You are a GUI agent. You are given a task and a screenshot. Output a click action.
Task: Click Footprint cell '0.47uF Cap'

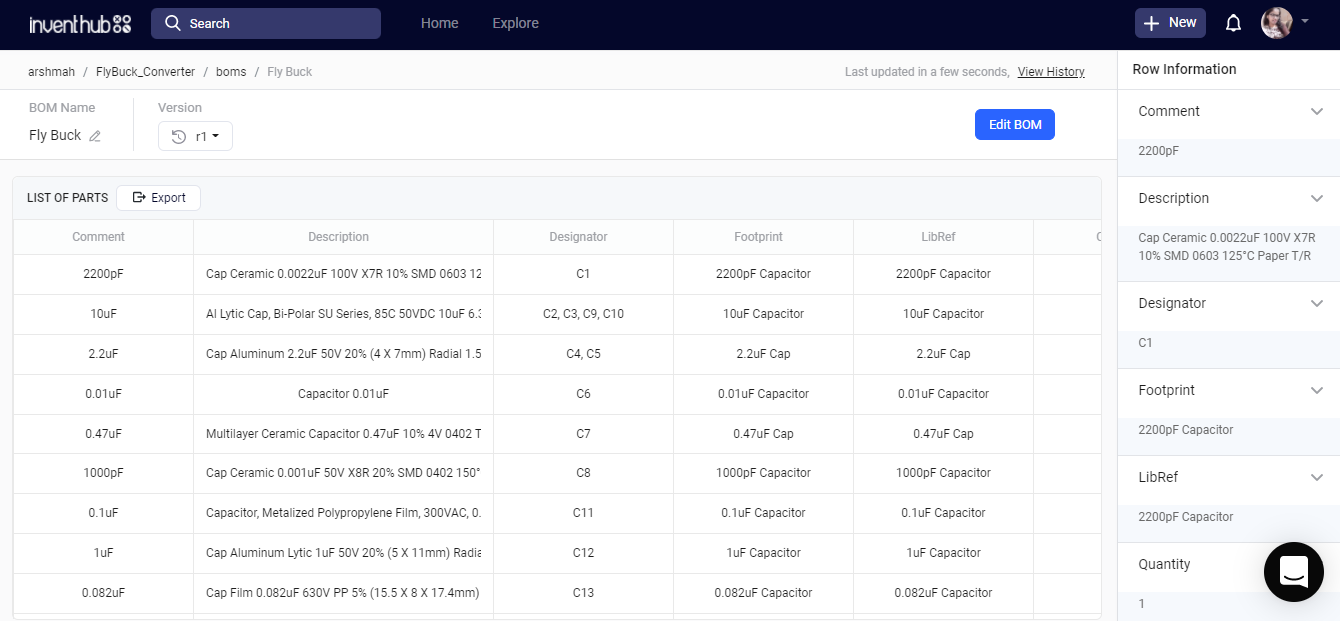(763, 434)
